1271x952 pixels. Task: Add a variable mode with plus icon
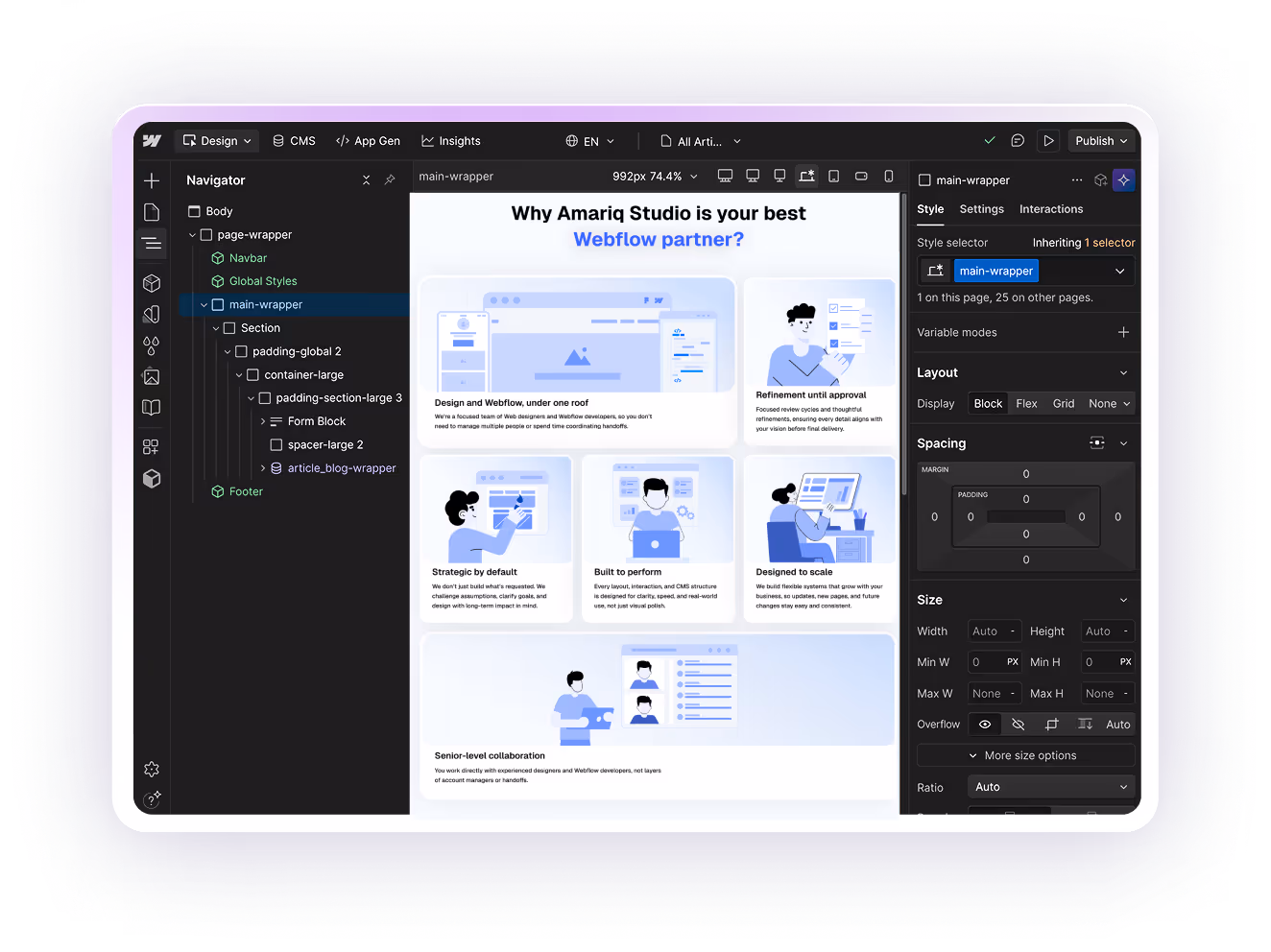click(1123, 332)
